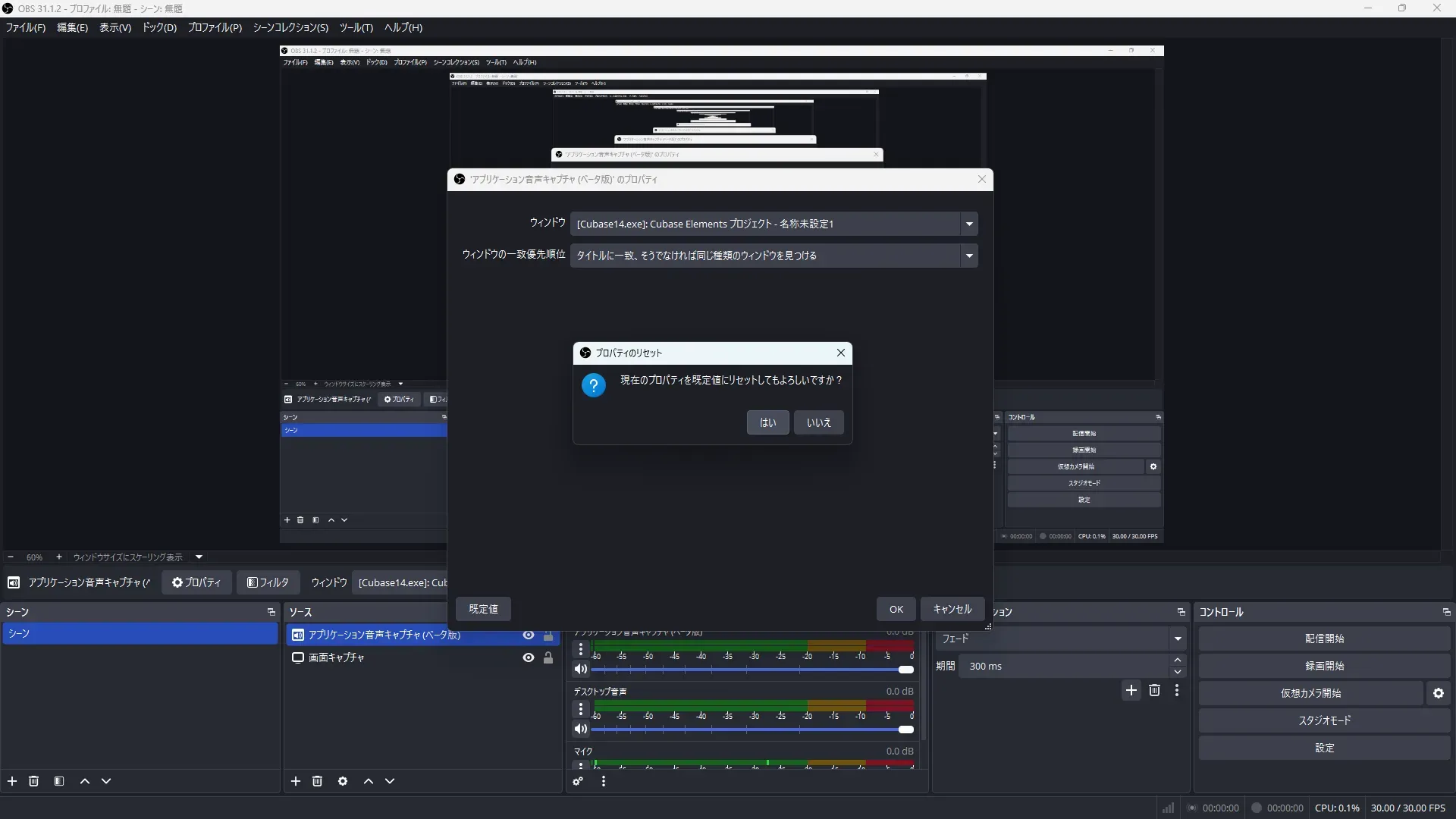Viewport: 1456px width, 819px height.
Task: Hide the アプリケーション音声キャプチャ source eye icon
Action: point(529,635)
